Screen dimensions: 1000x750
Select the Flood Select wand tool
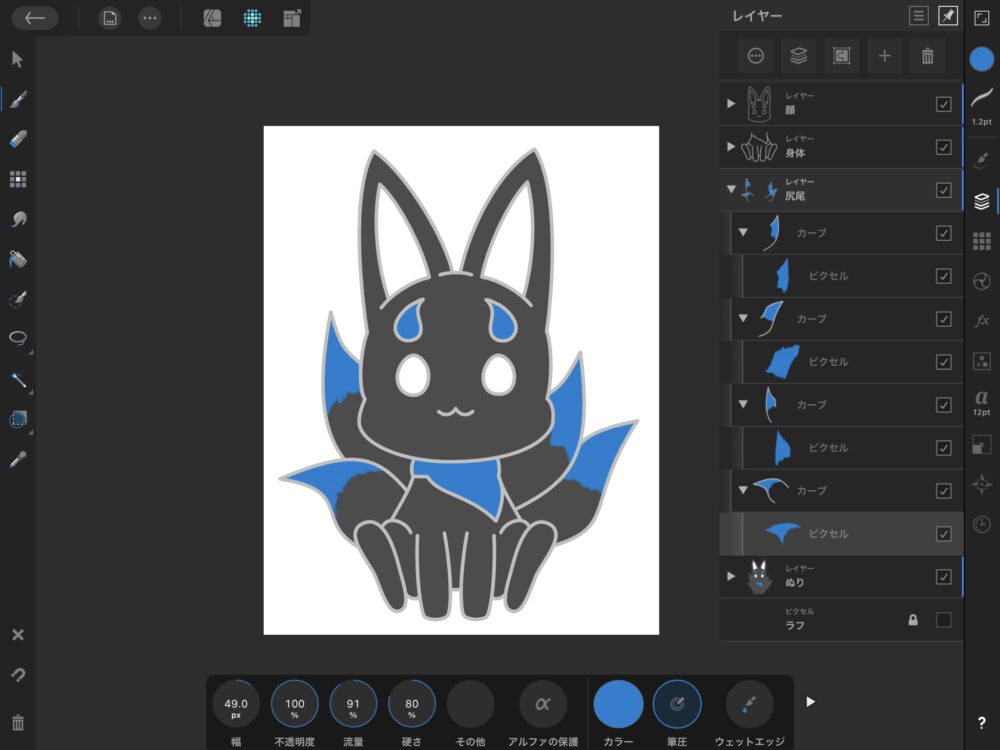18,379
